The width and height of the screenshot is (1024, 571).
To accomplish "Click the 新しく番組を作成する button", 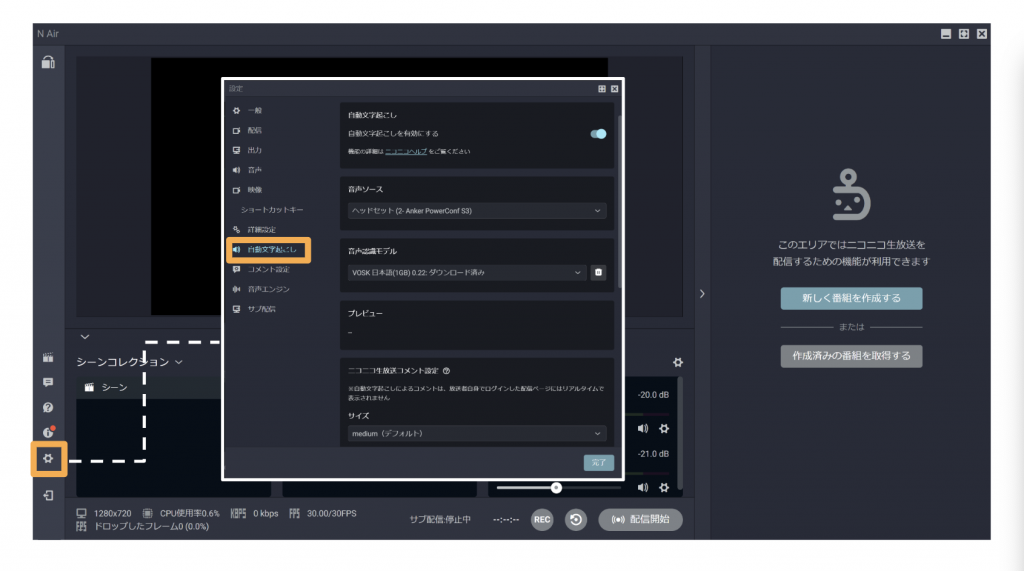I will click(851, 298).
